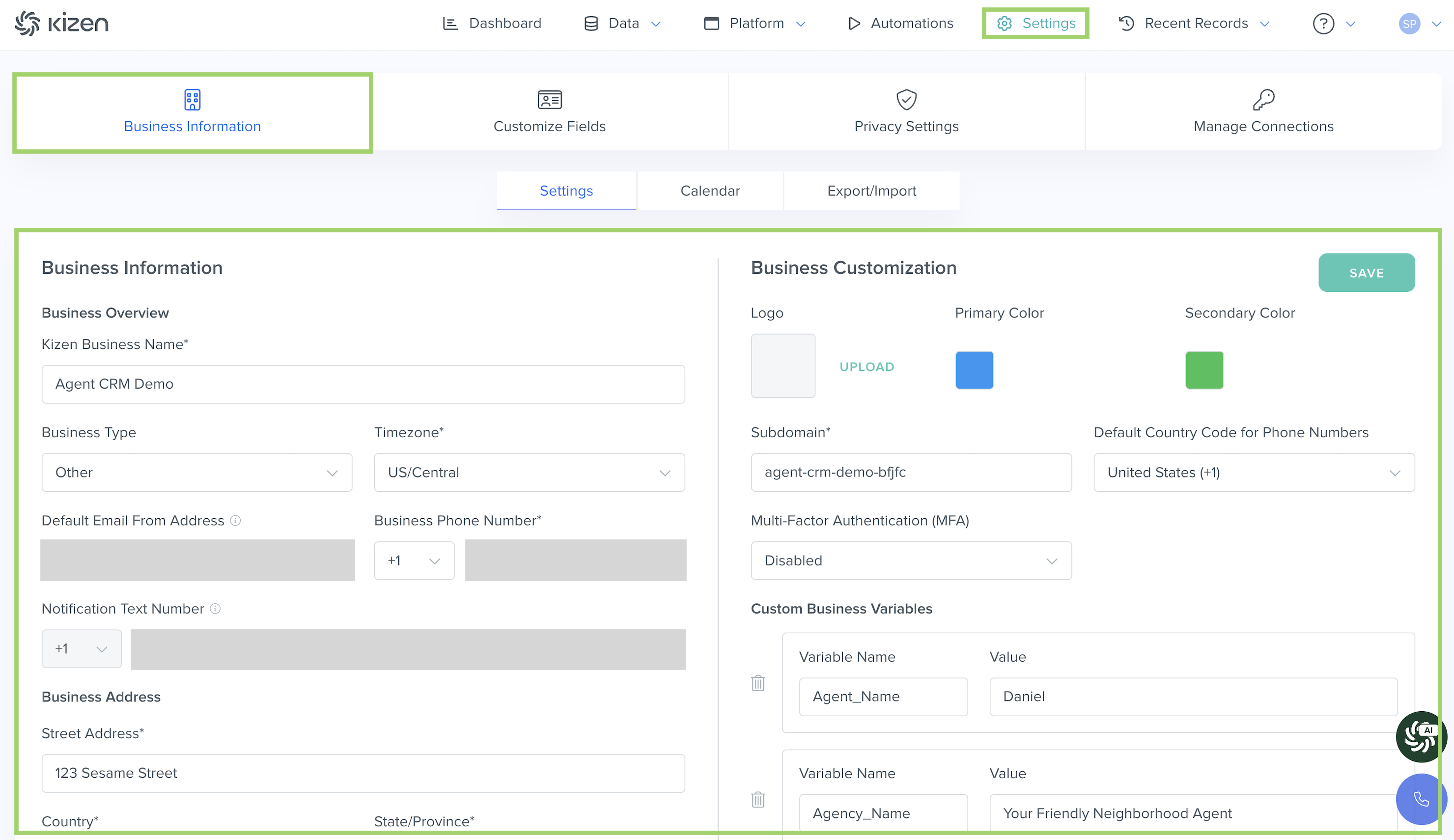
Task: Expand the Business Type dropdown
Action: [x=196, y=473]
